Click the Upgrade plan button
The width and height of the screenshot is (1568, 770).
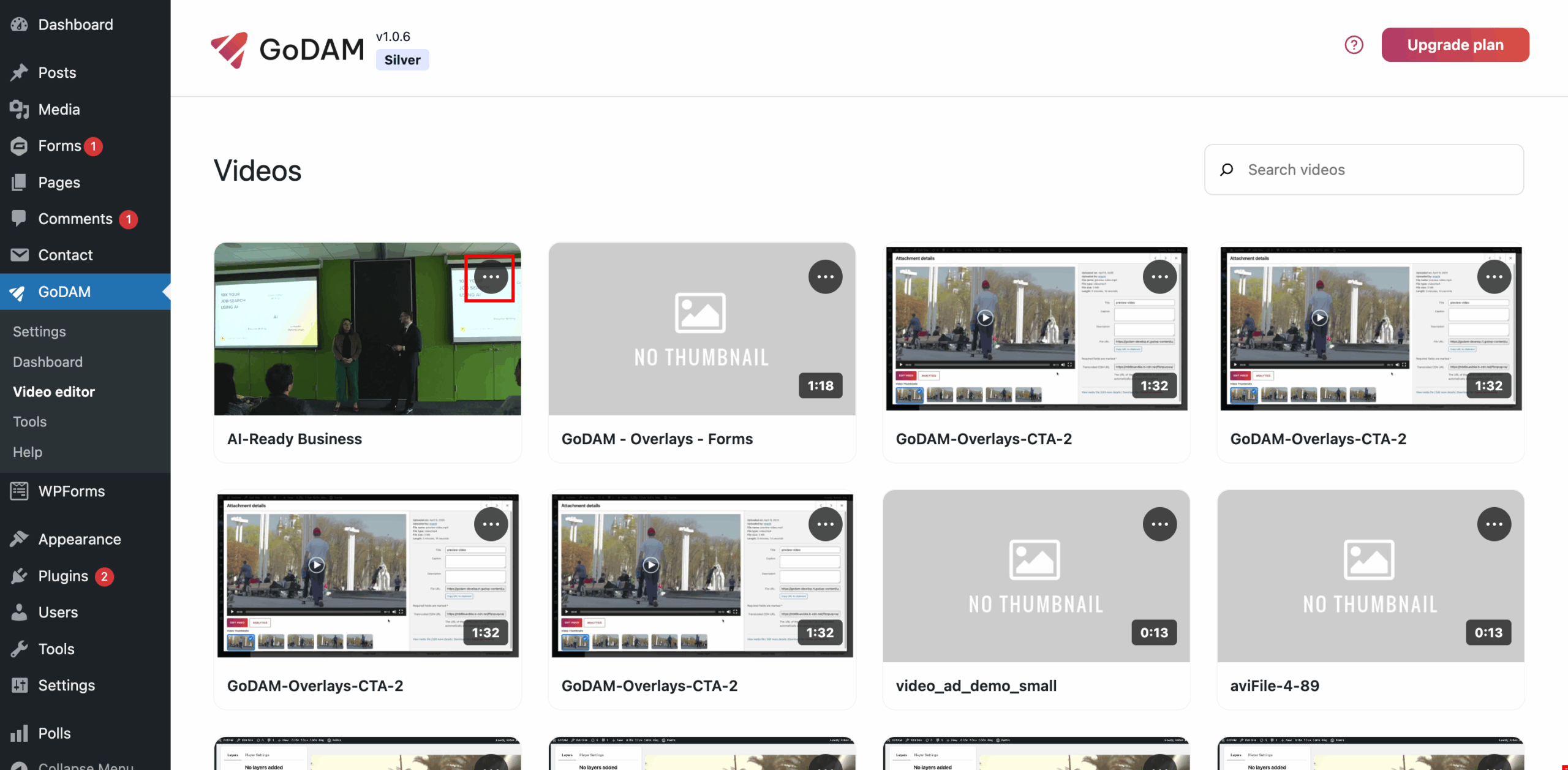tap(1455, 45)
